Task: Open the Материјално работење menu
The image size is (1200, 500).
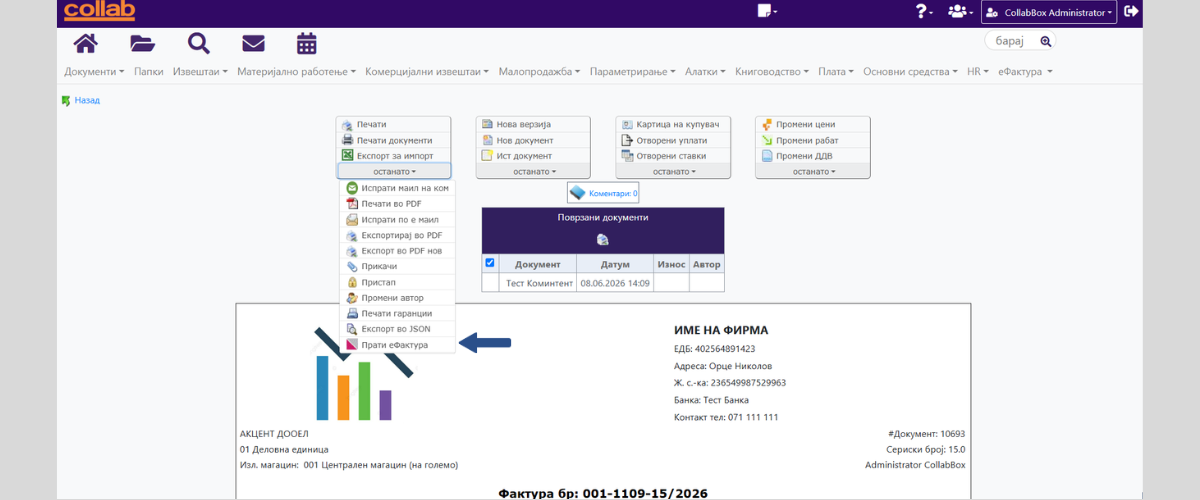Action: tap(297, 72)
